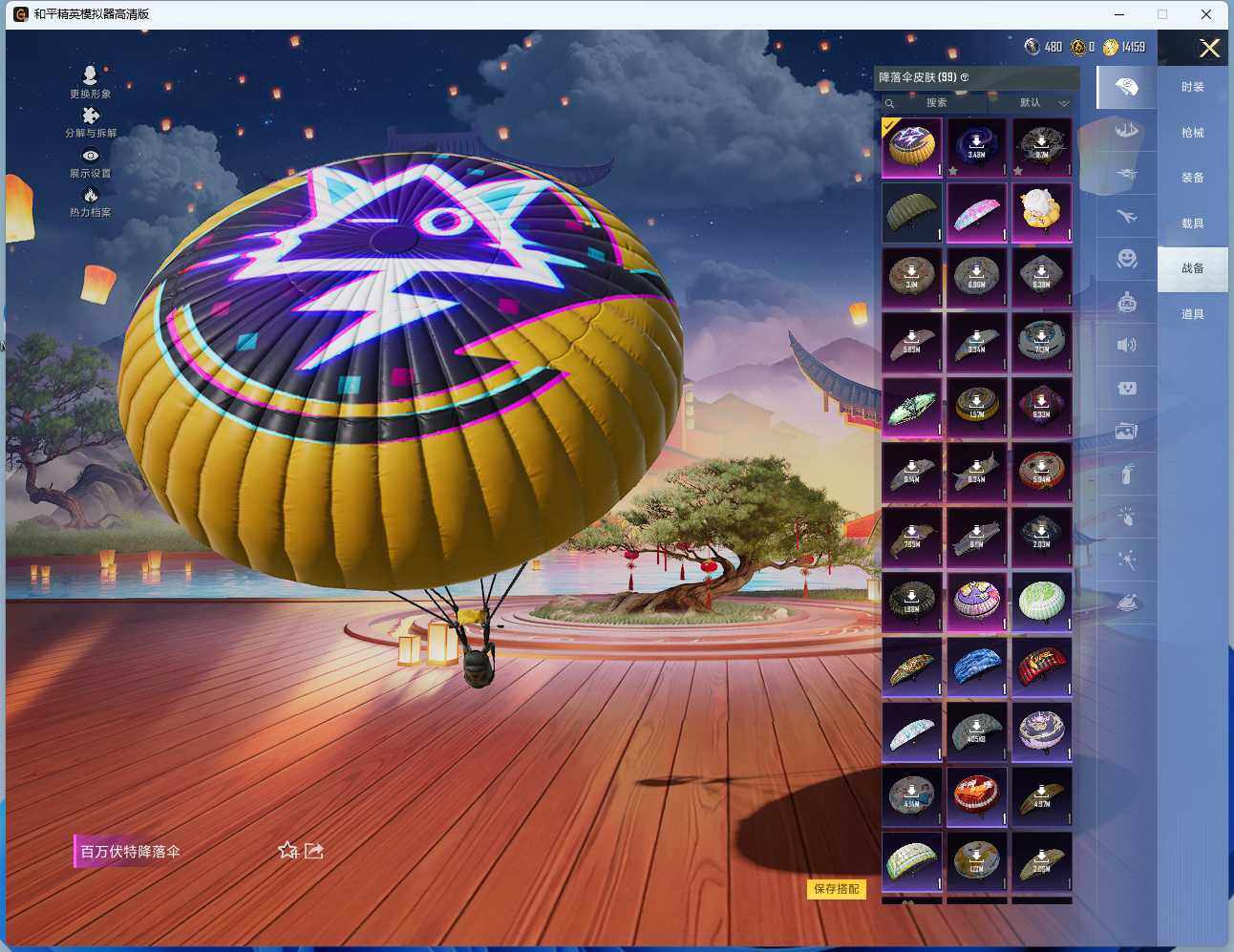The width and height of the screenshot is (1234, 952).
Task: Click the bronze badge currency icon showing 0
Action: pos(1078,47)
